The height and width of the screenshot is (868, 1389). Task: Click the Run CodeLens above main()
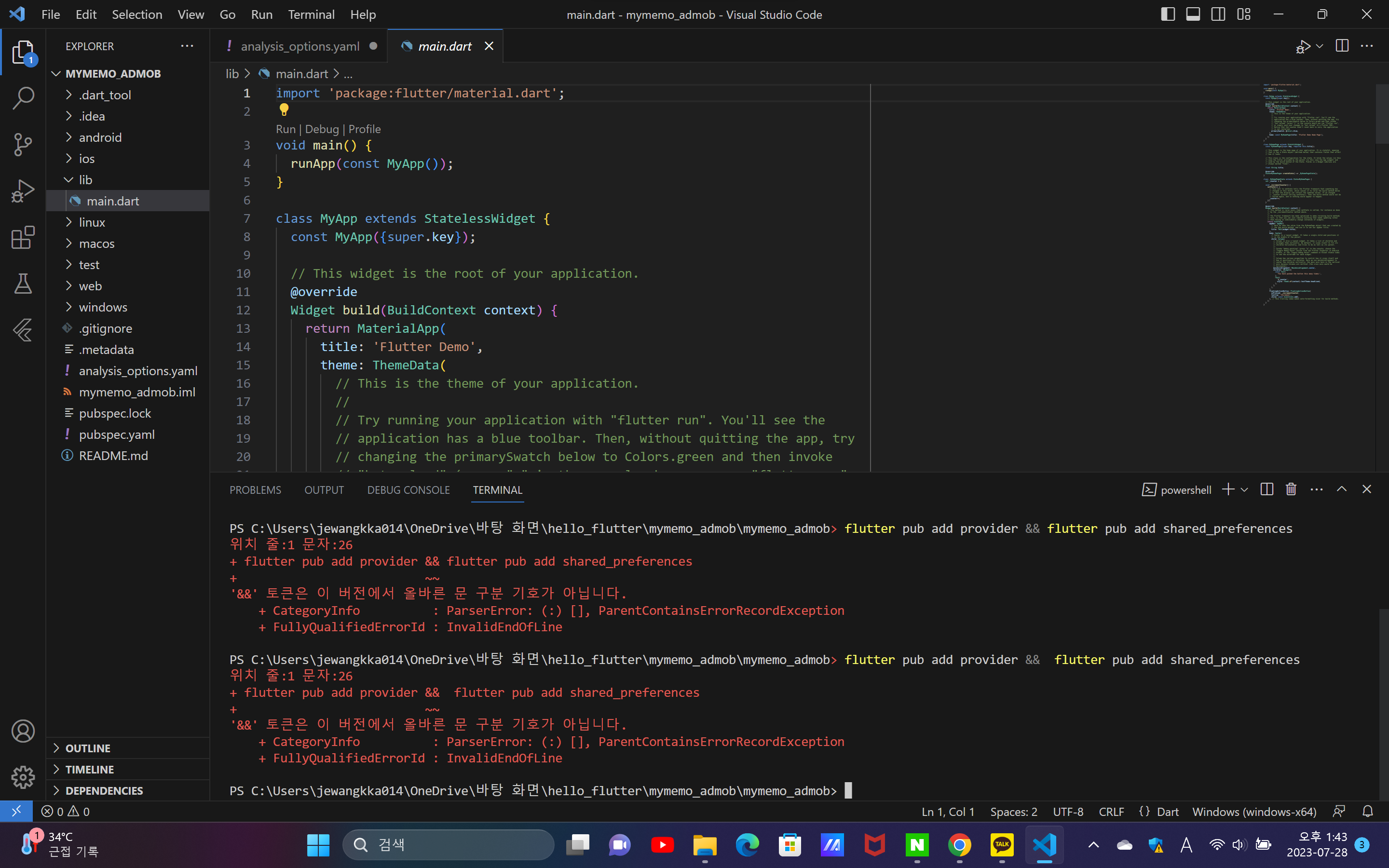pos(286,129)
